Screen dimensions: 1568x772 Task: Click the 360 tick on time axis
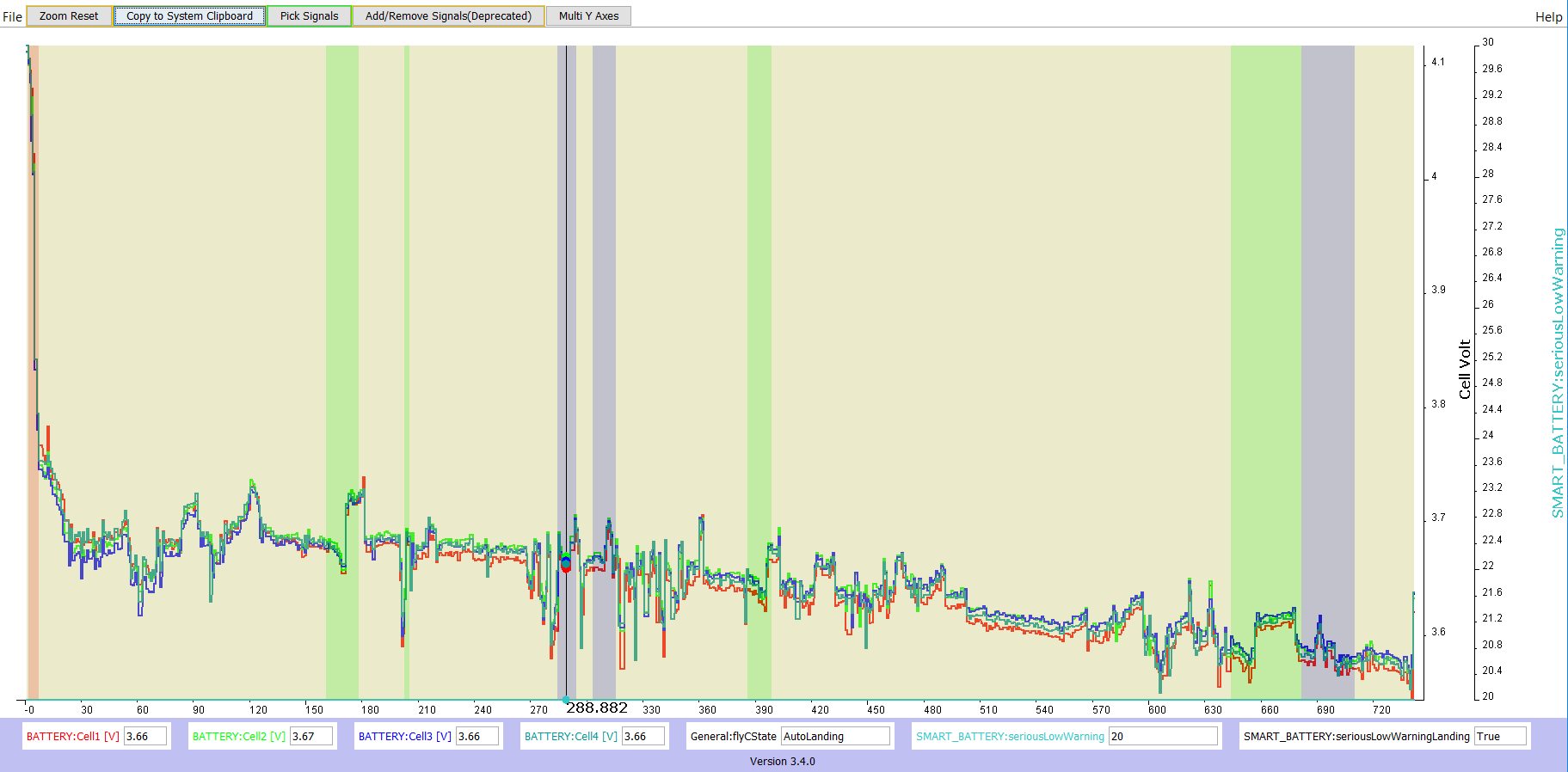(x=707, y=709)
